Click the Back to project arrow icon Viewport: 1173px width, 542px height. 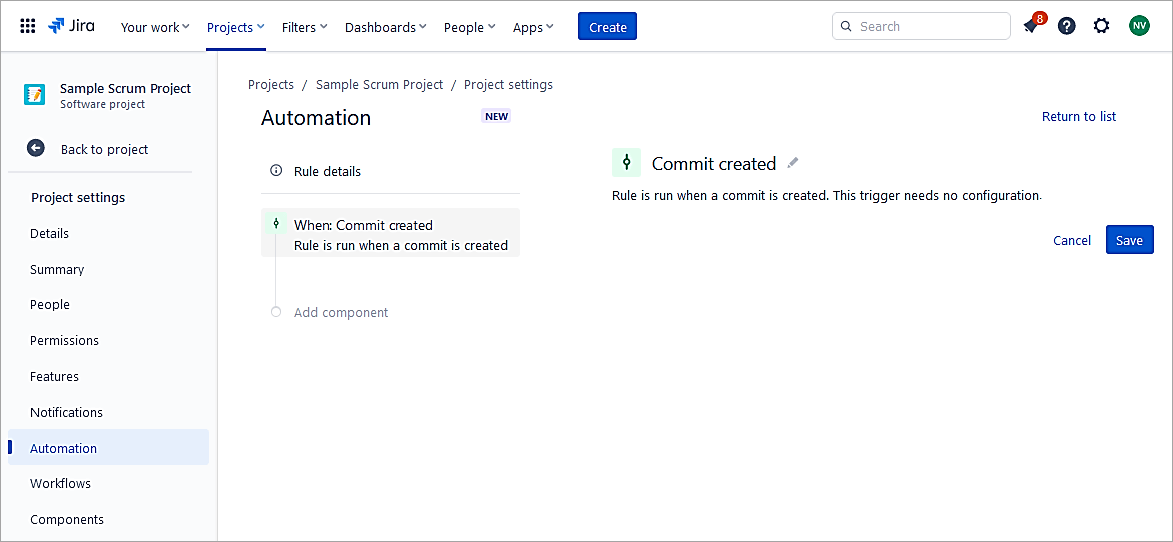tap(36, 149)
